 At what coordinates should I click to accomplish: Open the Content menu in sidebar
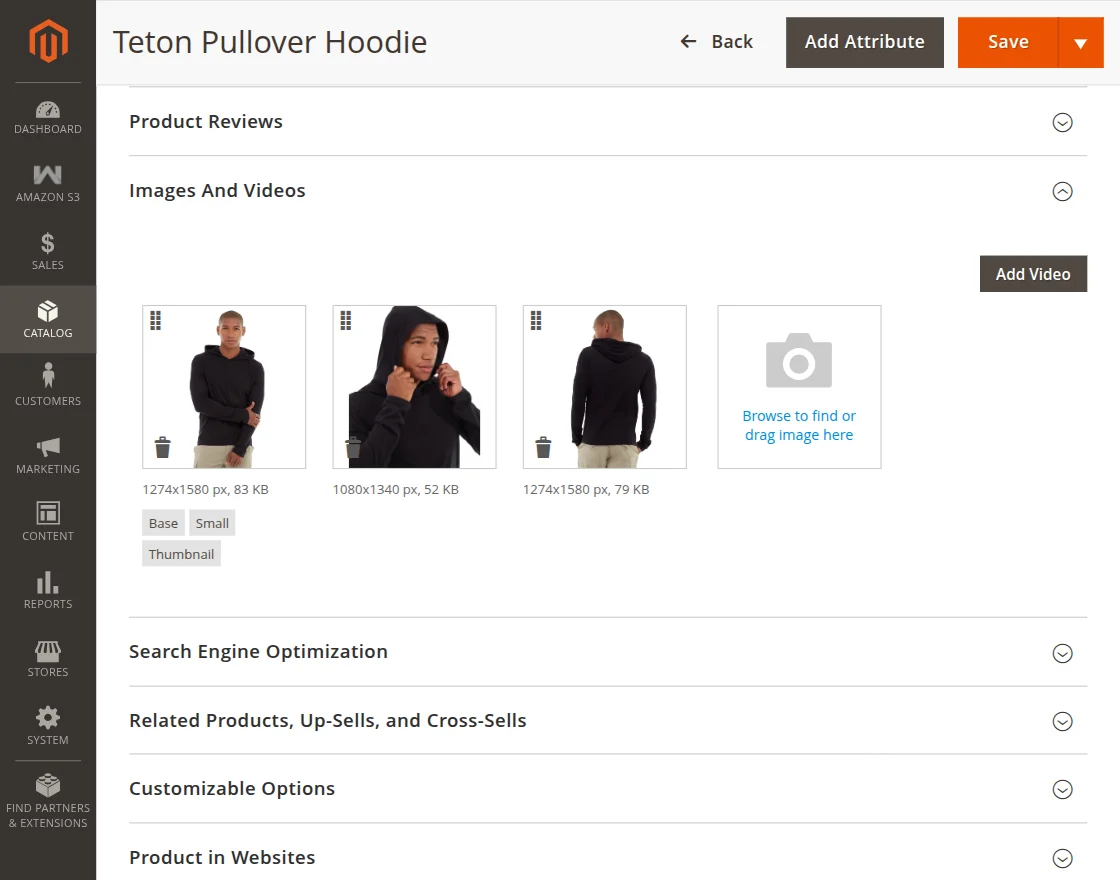coord(48,521)
